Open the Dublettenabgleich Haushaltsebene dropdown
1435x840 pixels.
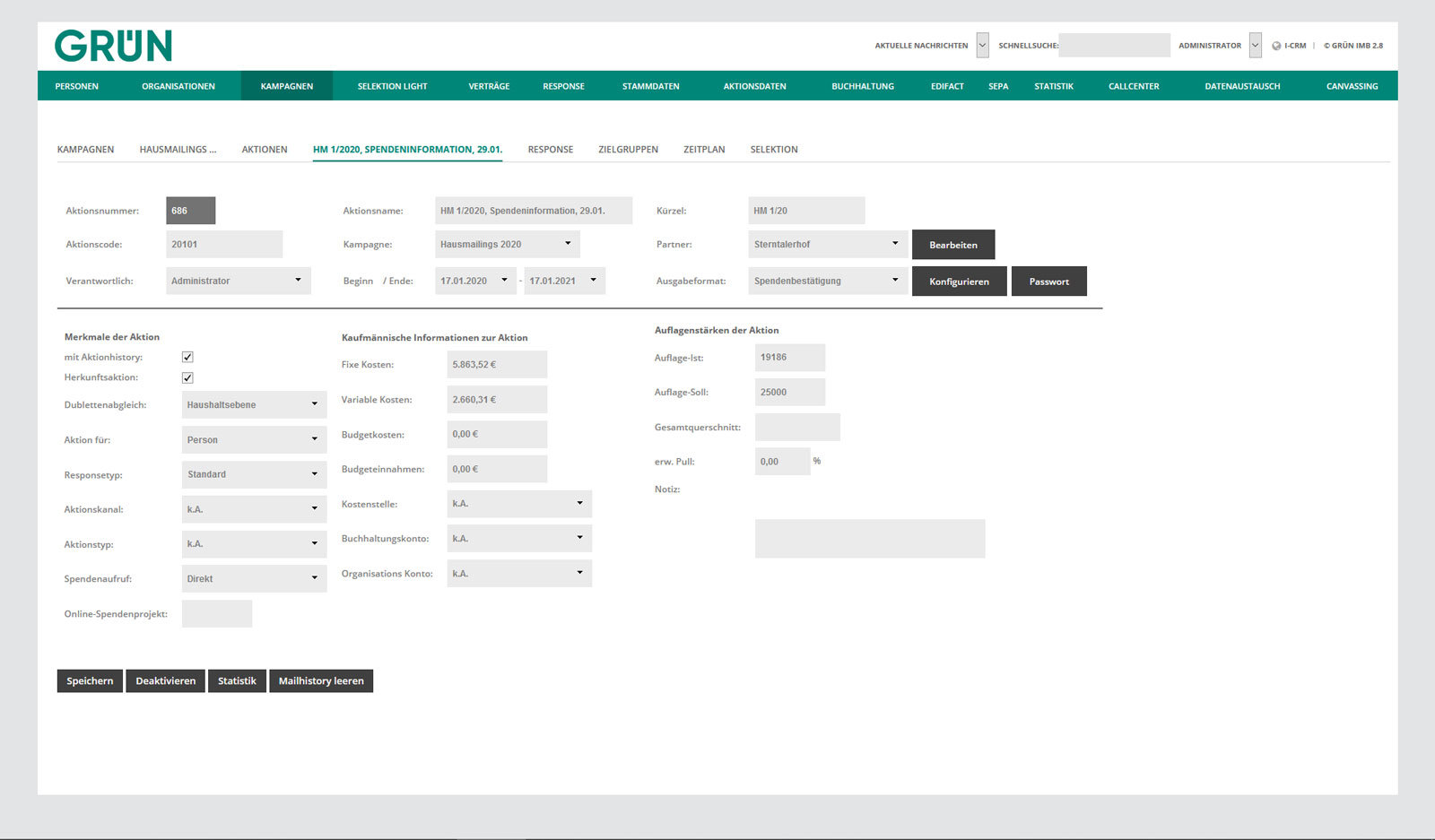coord(254,404)
